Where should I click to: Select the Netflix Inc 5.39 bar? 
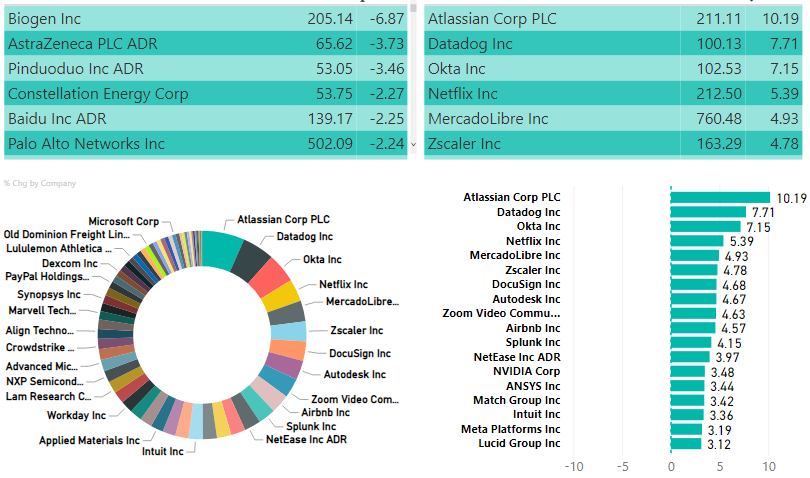point(697,241)
